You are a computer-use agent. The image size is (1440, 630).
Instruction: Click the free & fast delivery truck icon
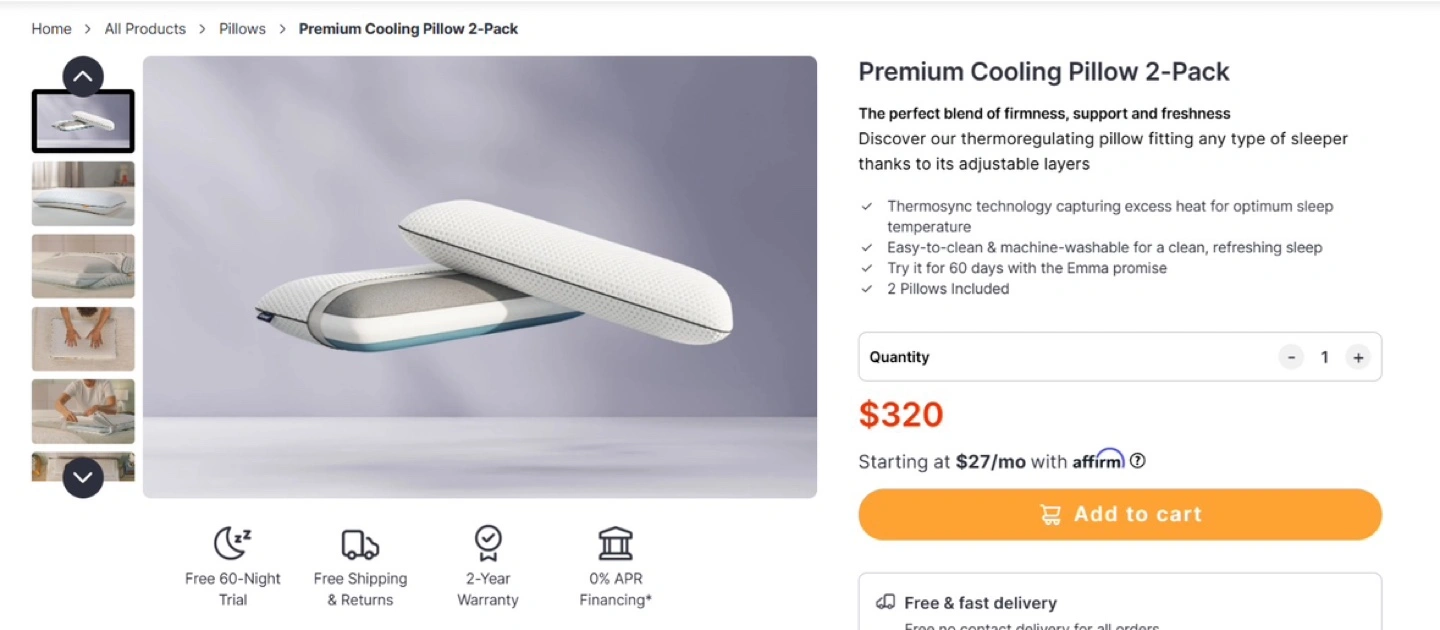885,602
